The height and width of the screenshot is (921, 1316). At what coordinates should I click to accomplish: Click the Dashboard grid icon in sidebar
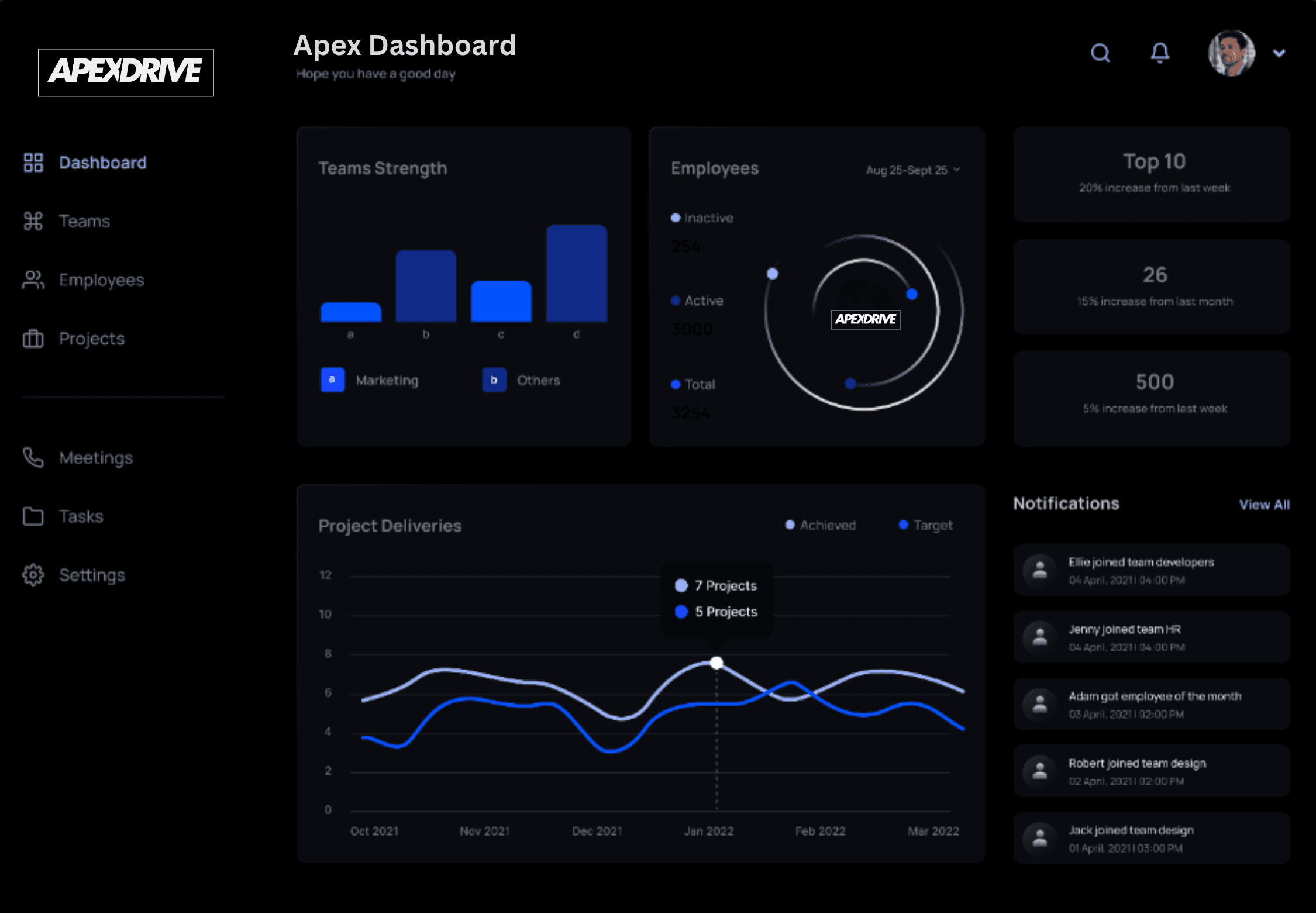coord(33,163)
